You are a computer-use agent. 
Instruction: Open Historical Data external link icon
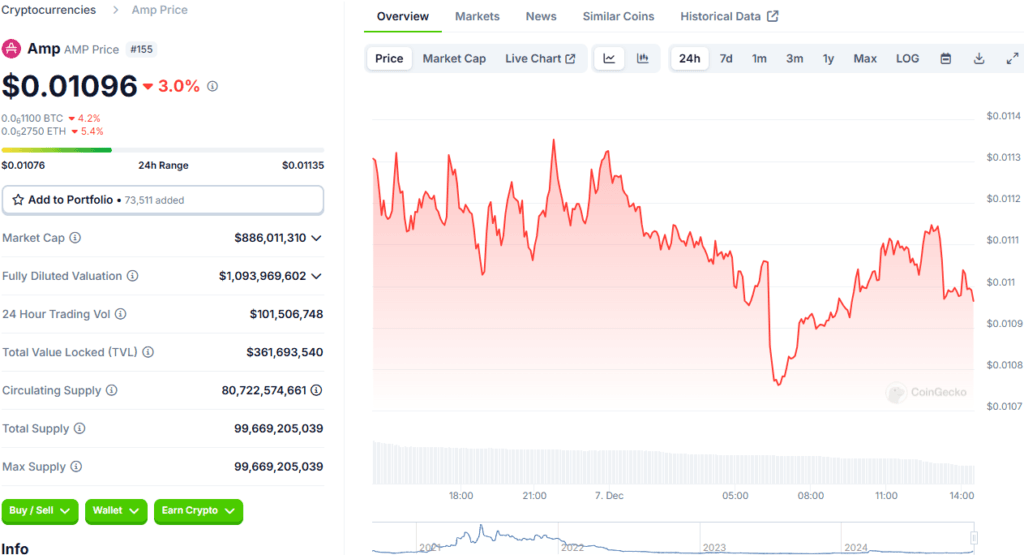pos(773,16)
